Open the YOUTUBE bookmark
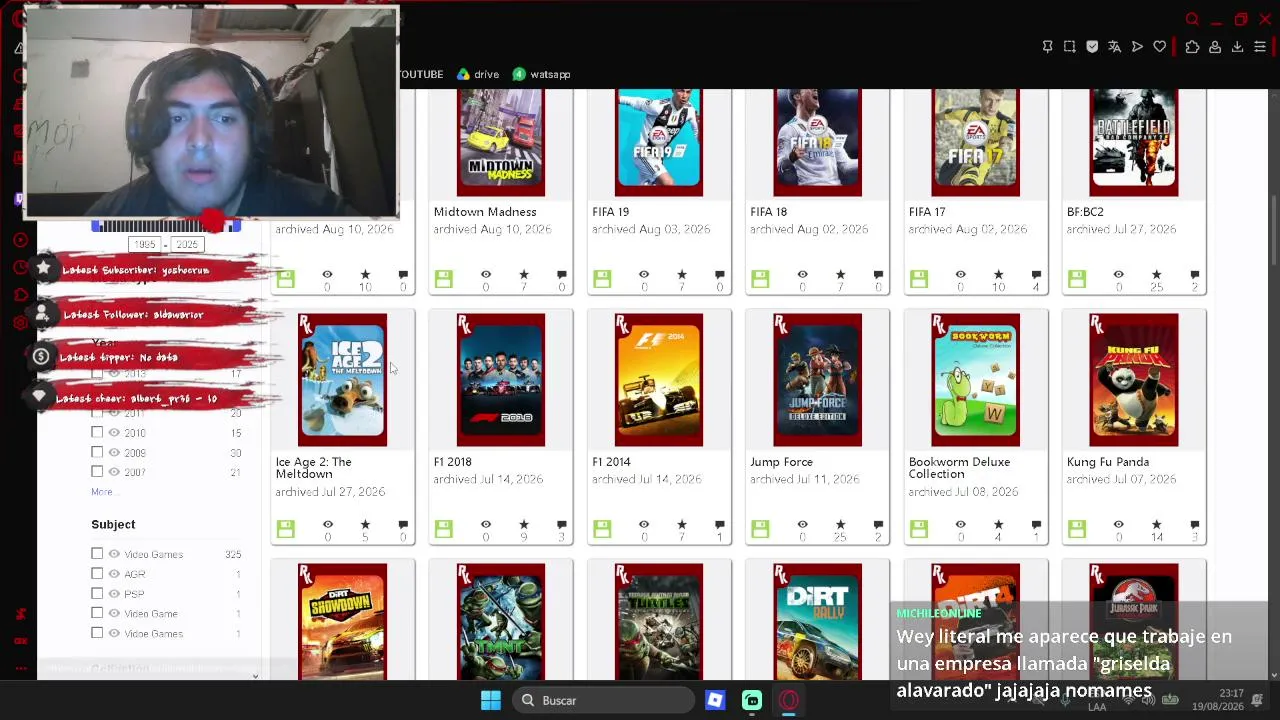The width and height of the screenshot is (1280, 720). tap(421, 74)
